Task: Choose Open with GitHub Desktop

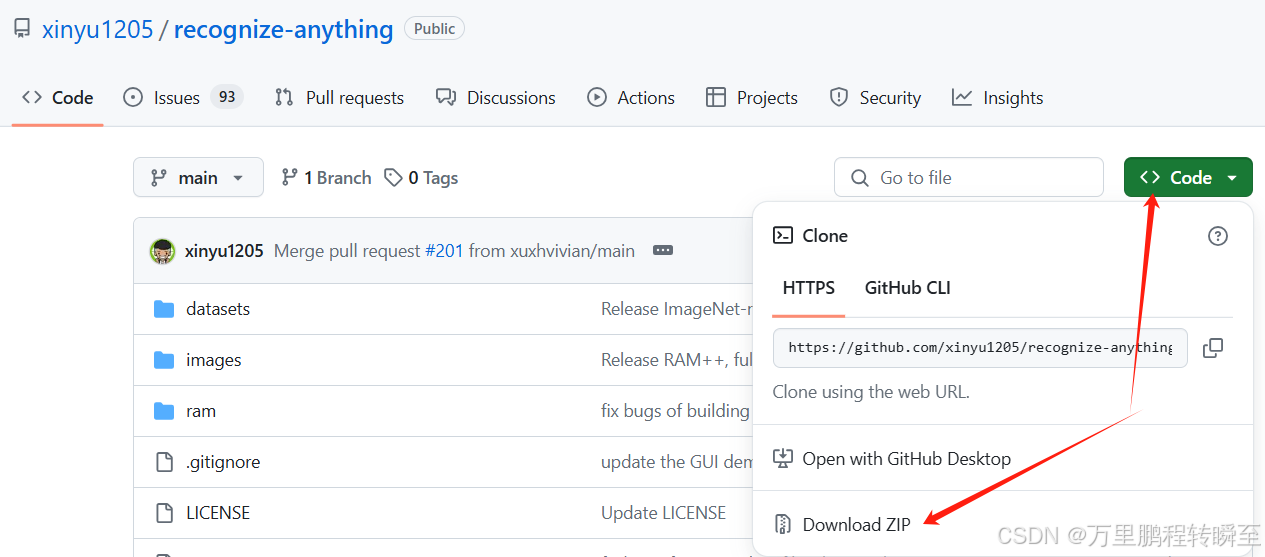Action: click(906, 459)
